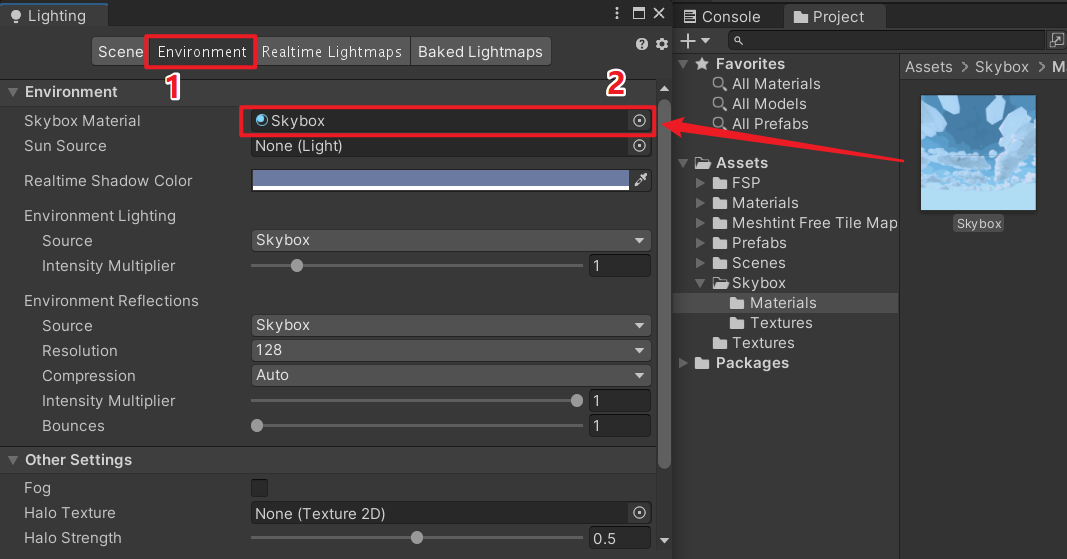The image size is (1067, 559).
Task: Open object picker for Skybox Material
Action: click(x=639, y=121)
